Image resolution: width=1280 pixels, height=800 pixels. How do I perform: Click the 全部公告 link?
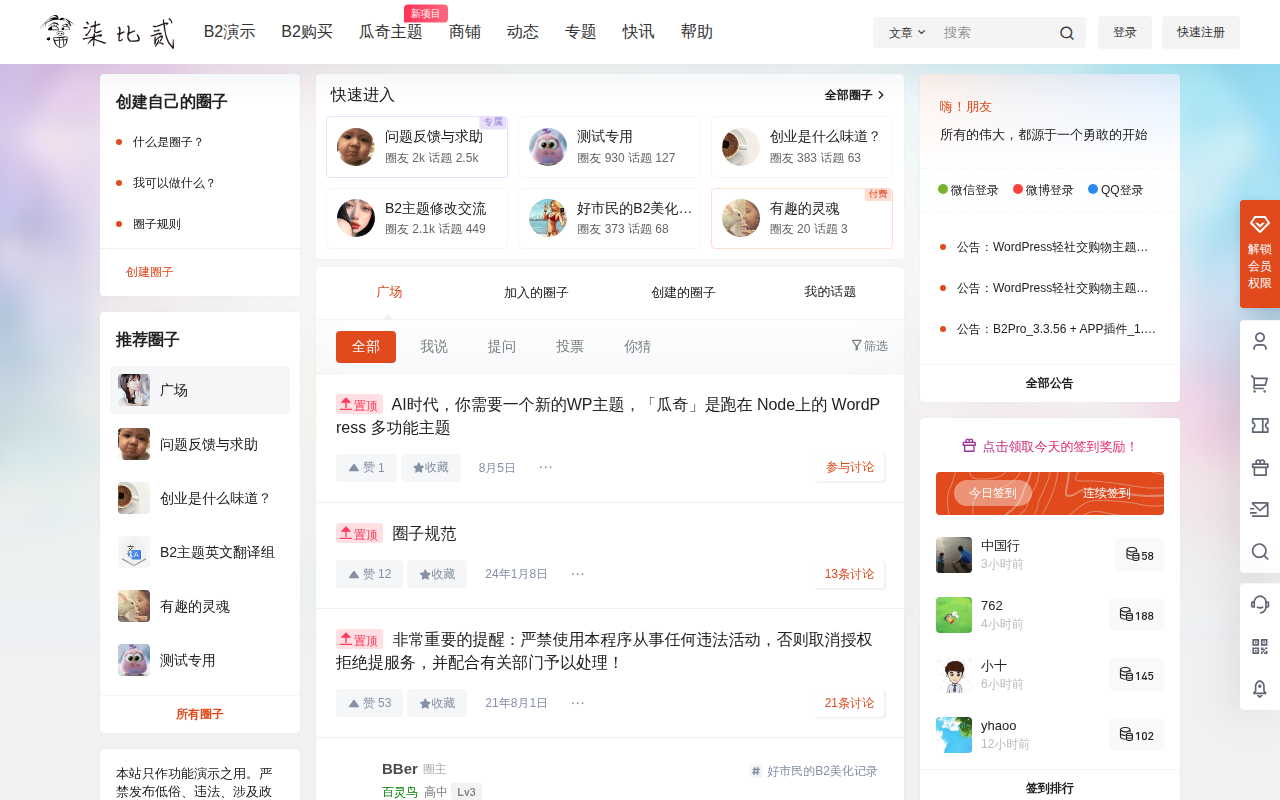[x=1050, y=383]
